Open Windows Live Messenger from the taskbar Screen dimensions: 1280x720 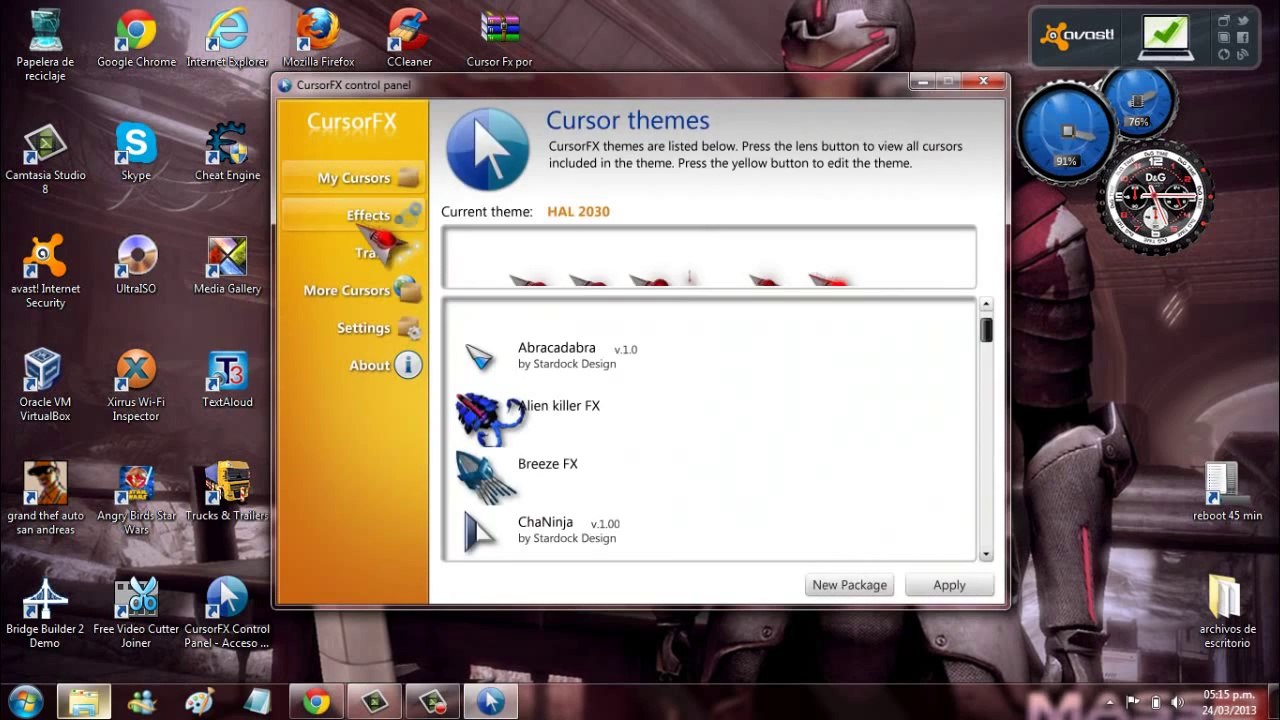(x=142, y=702)
